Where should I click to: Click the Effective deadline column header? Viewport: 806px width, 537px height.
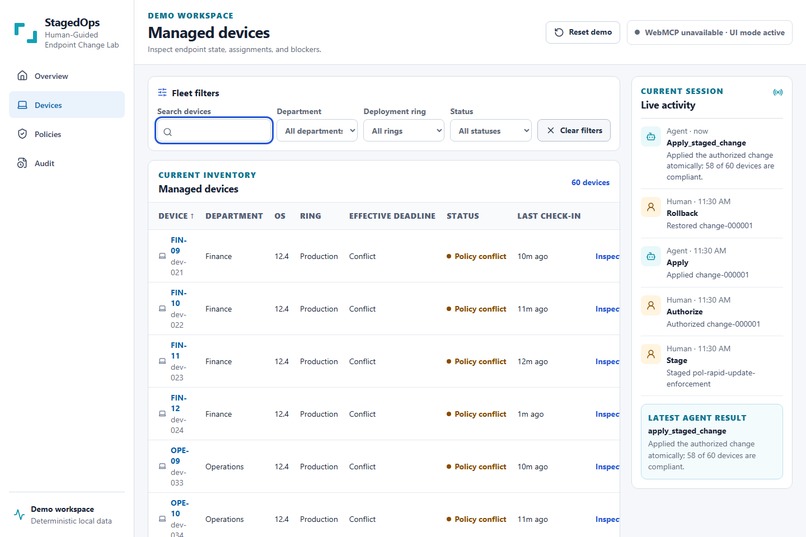pyautogui.click(x=392, y=216)
